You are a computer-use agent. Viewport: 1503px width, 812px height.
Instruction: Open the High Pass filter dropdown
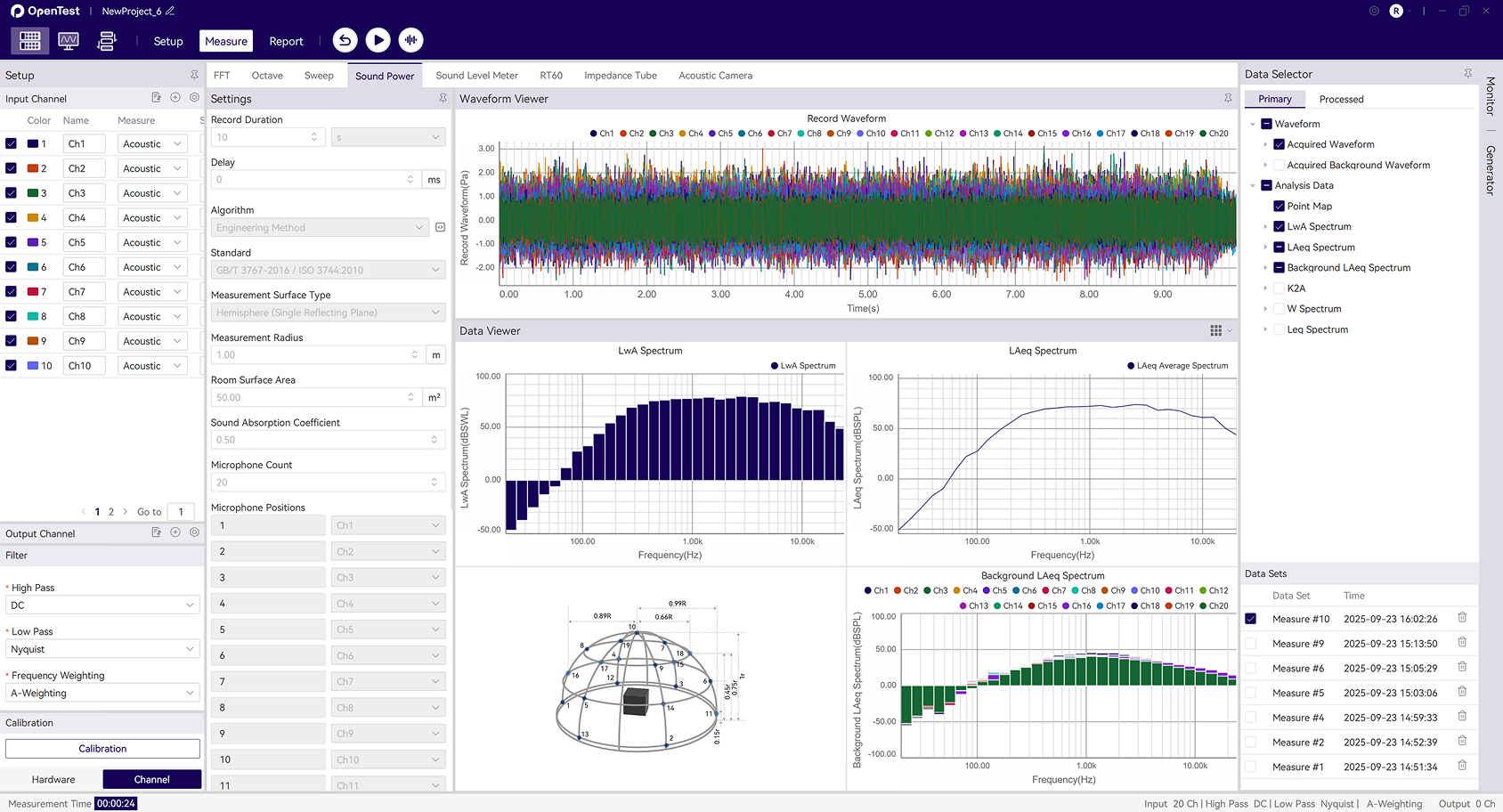(x=102, y=605)
